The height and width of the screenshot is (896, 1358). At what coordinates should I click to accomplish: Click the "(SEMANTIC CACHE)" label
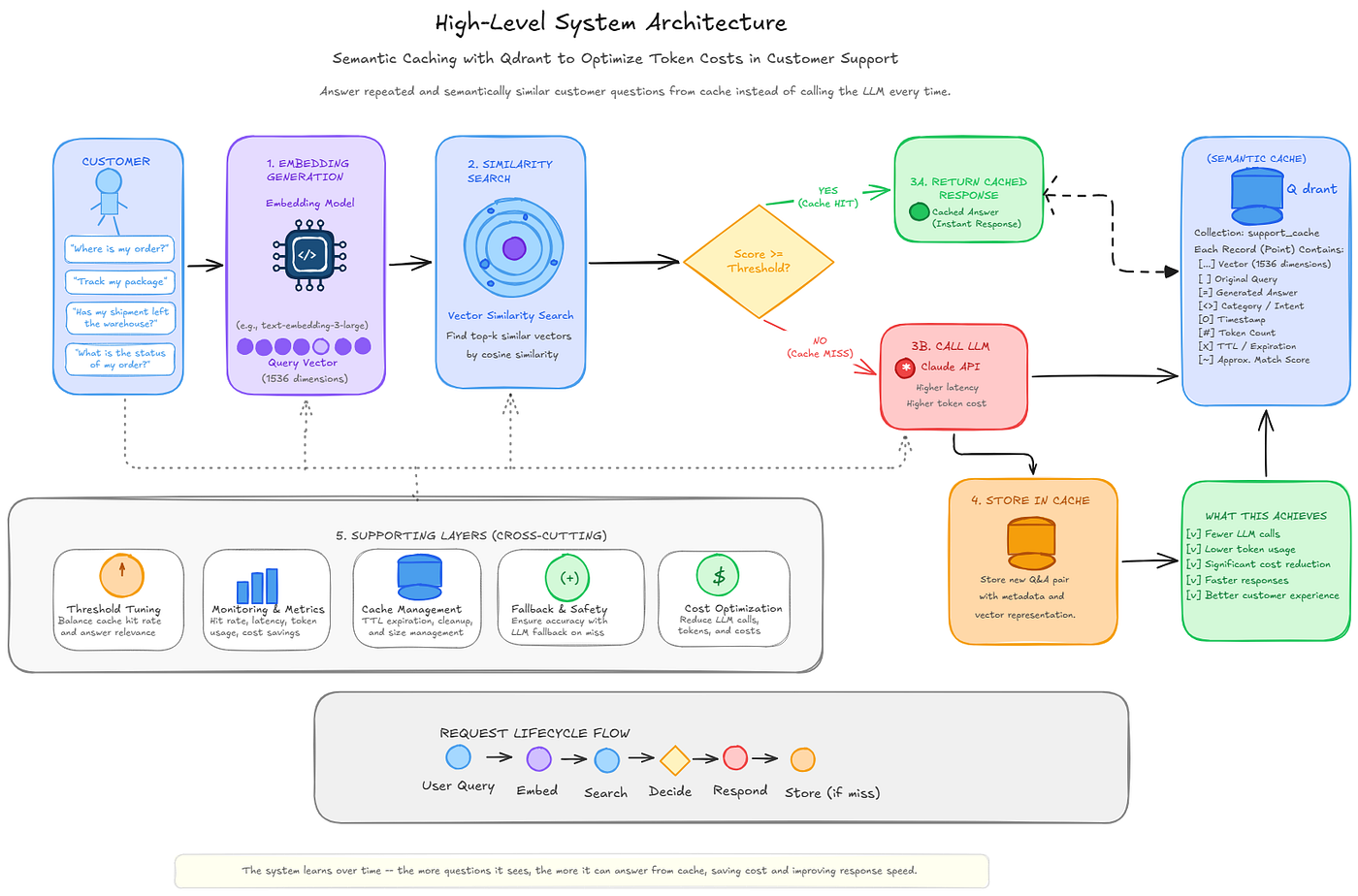[x=1256, y=158]
